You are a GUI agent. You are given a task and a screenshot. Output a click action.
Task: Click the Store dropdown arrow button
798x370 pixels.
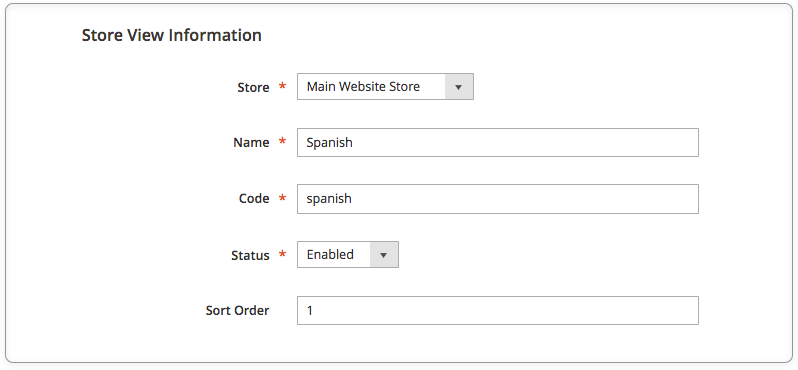tap(459, 87)
